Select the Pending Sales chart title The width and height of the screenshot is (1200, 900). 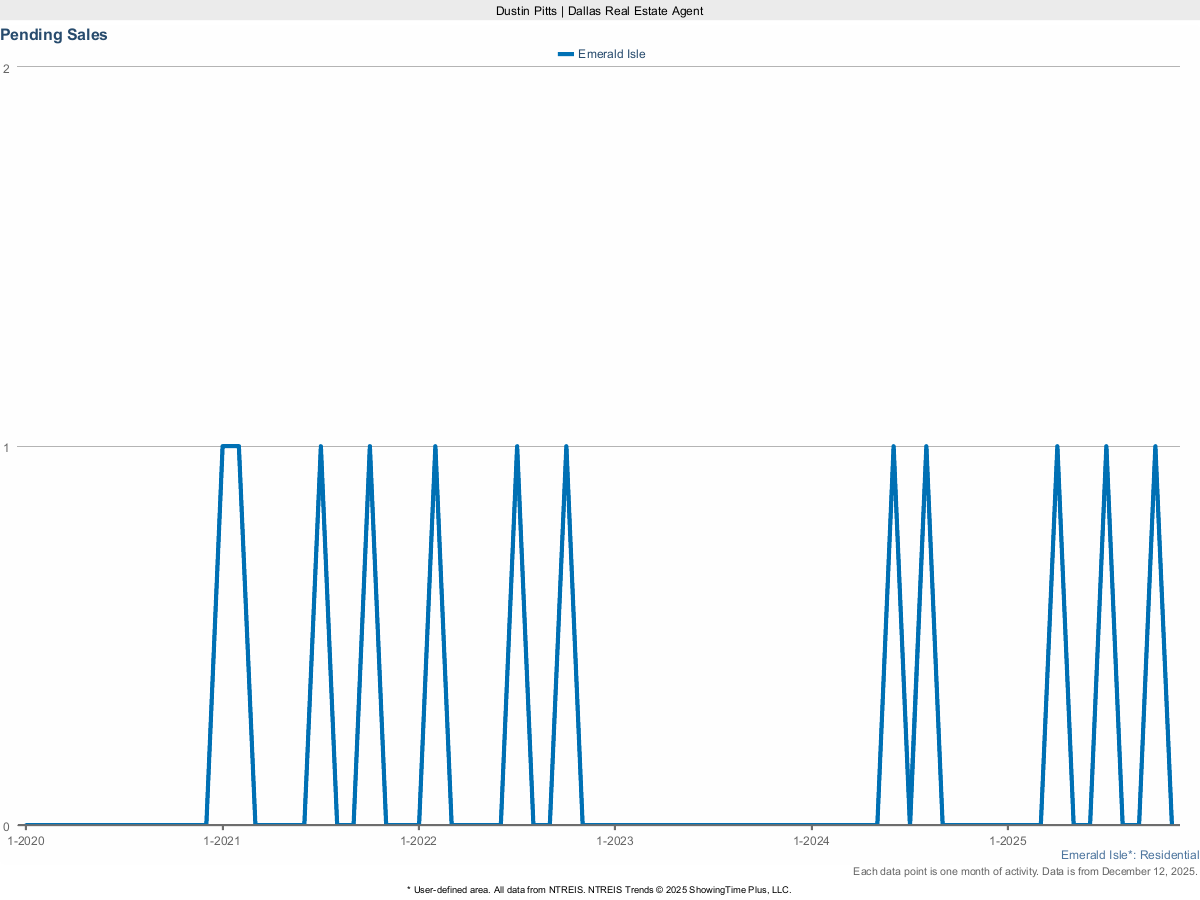pyautogui.click(x=54, y=35)
